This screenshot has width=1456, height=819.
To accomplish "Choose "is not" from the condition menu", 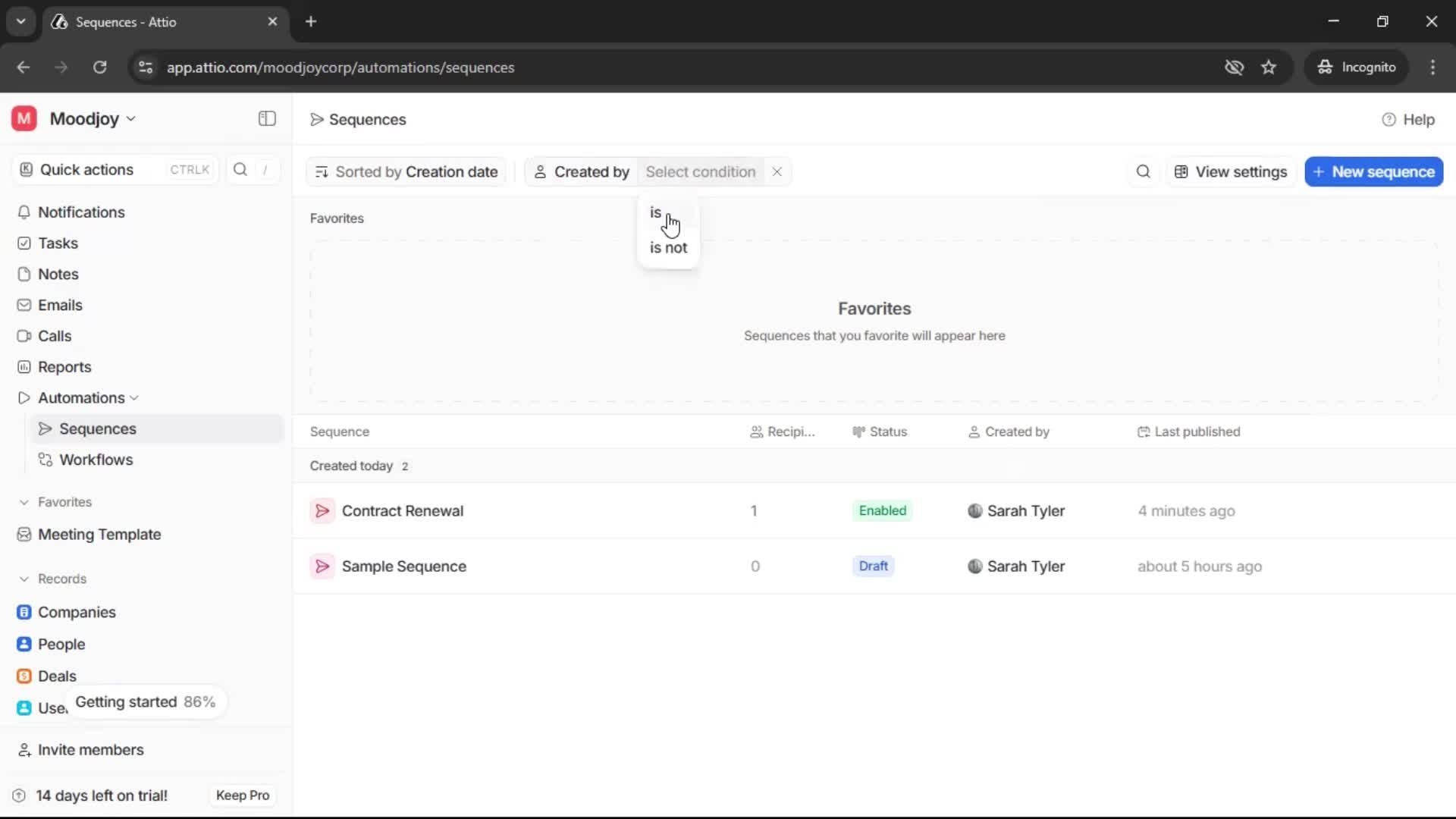I will (x=668, y=248).
